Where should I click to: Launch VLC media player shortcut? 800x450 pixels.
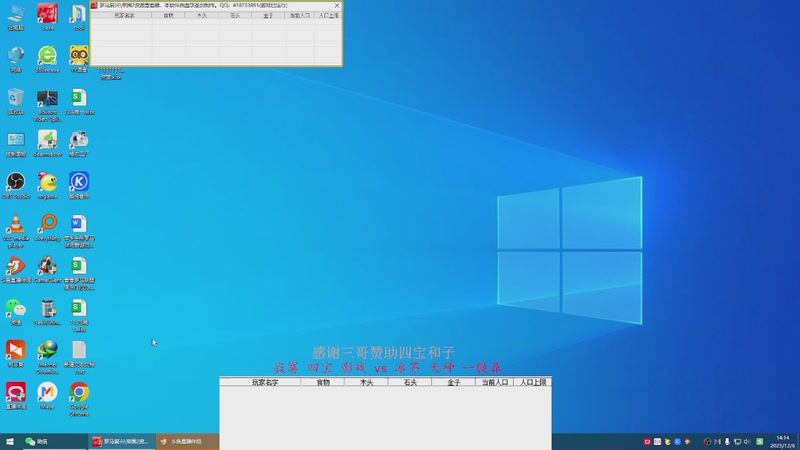[16, 231]
